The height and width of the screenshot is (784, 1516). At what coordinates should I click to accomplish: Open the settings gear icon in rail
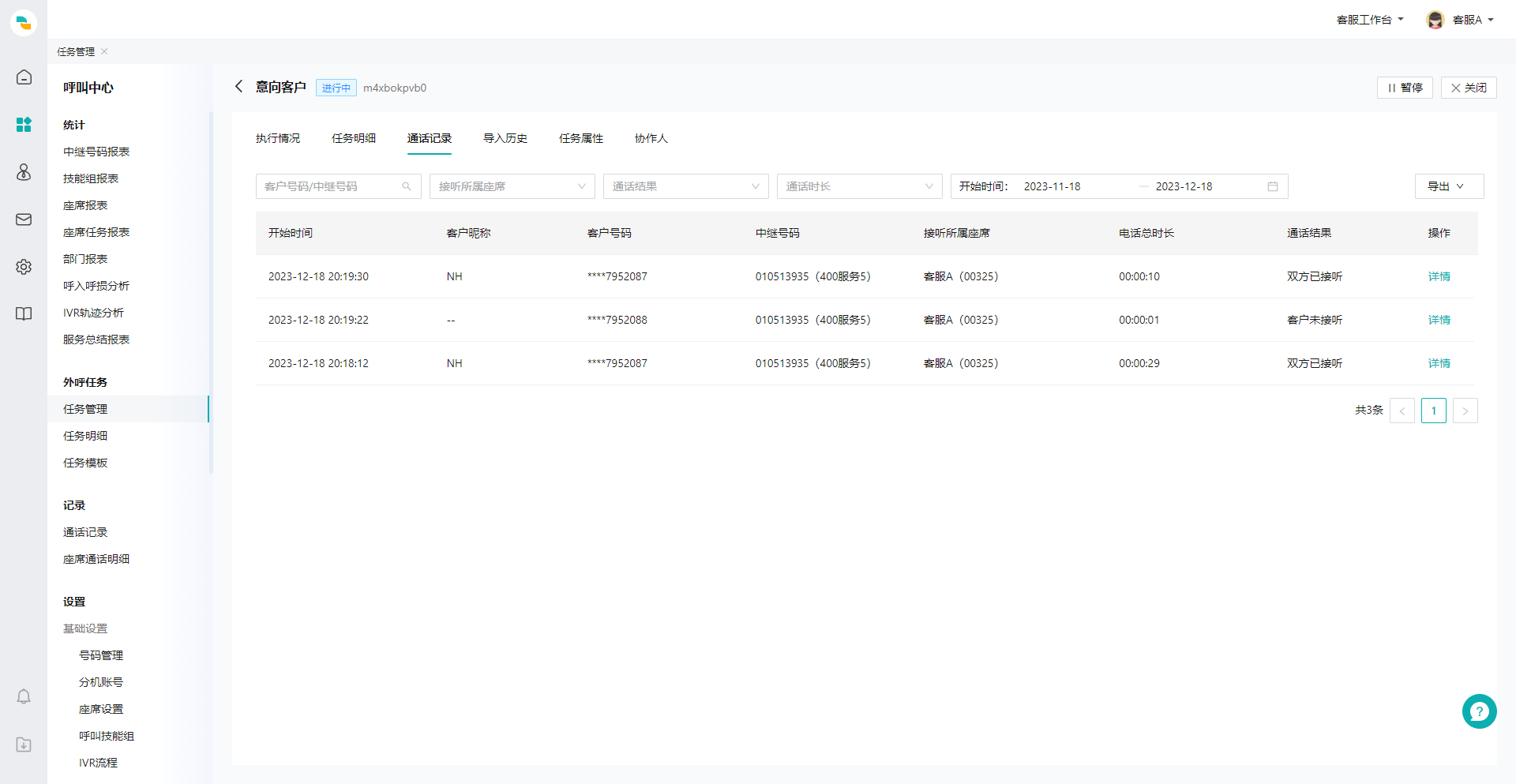[x=24, y=267]
